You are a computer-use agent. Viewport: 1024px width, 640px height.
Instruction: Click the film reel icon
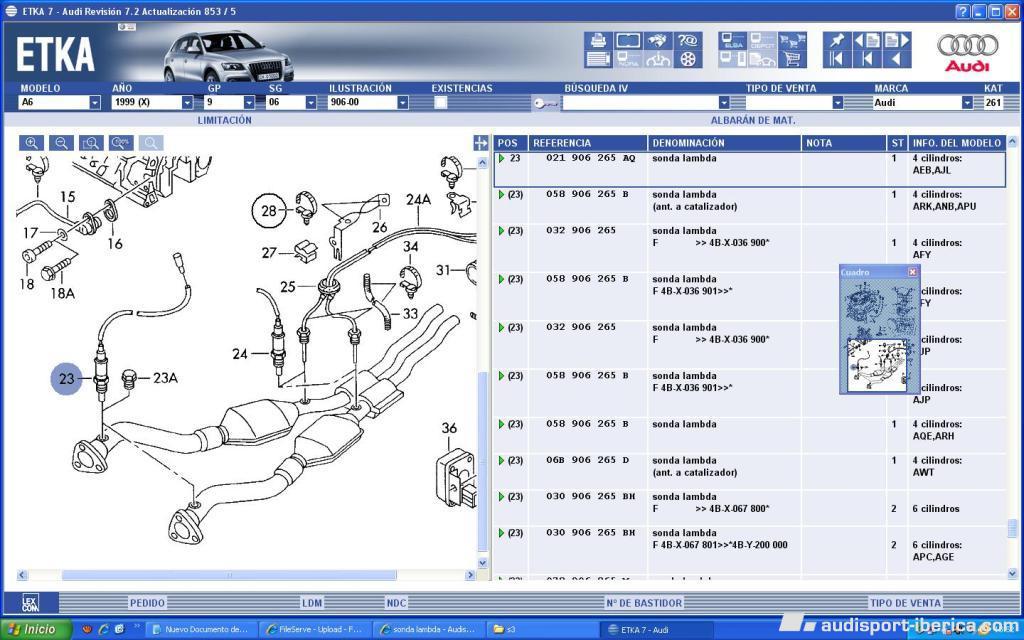click(x=687, y=59)
